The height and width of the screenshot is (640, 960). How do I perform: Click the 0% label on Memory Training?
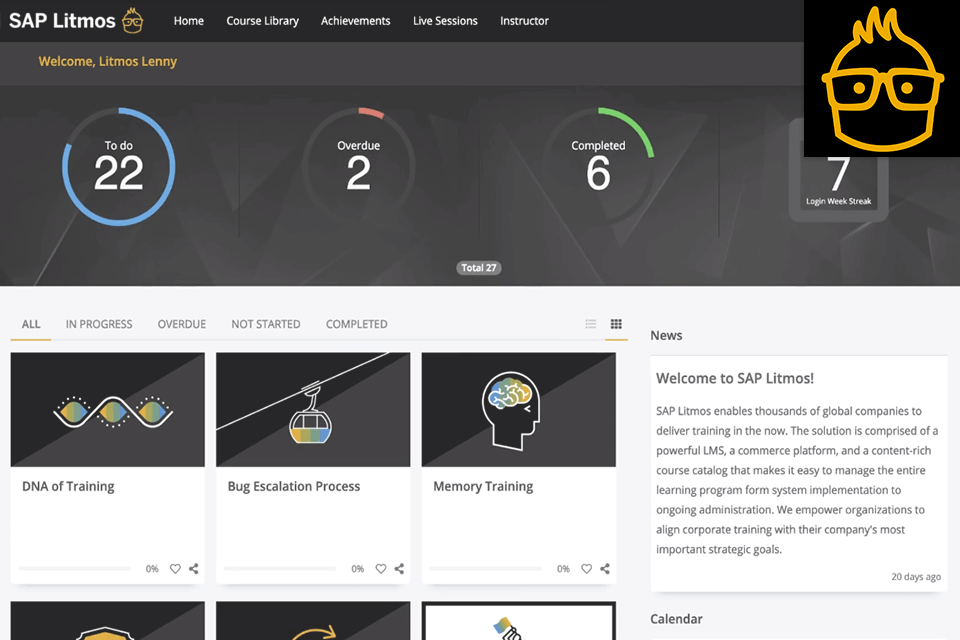pyautogui.click(x=563, y=569)
